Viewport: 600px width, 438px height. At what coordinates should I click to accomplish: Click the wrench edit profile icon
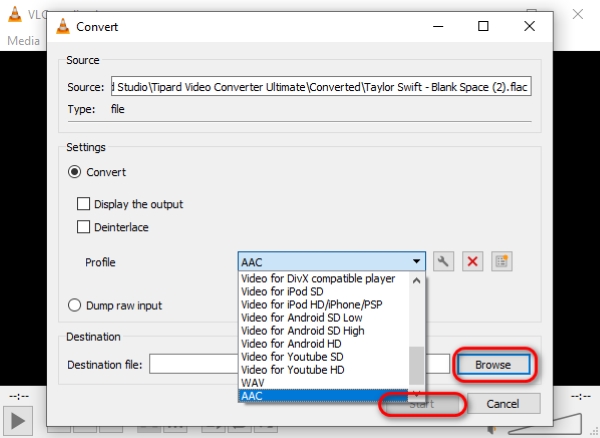click(445, 262)
